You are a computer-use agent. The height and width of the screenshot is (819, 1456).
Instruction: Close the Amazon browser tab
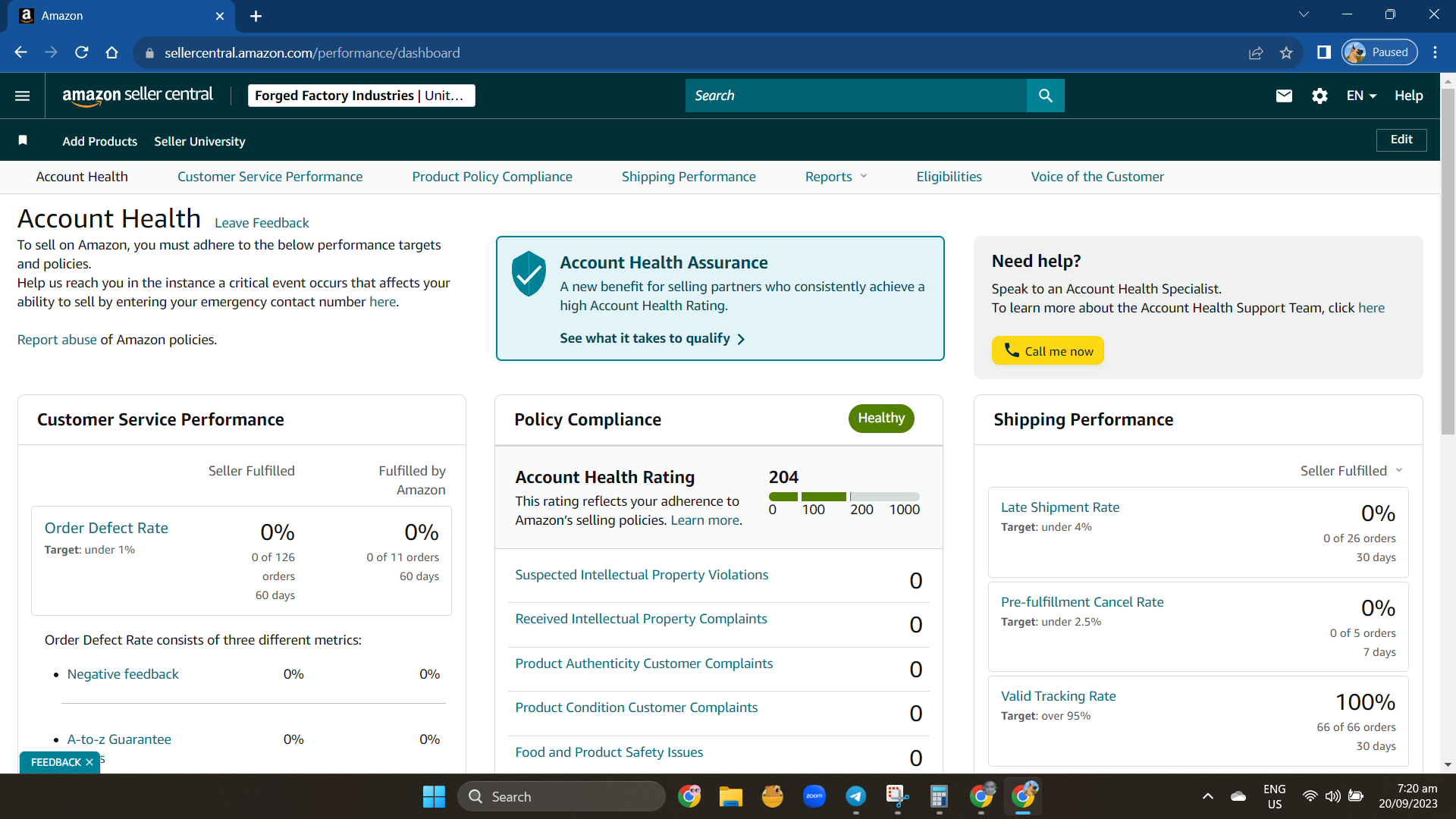[220, 16]
